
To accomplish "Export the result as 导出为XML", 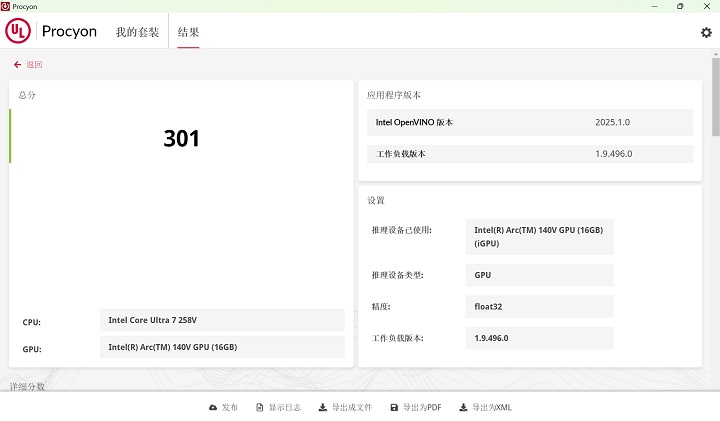I will point(492,407).
